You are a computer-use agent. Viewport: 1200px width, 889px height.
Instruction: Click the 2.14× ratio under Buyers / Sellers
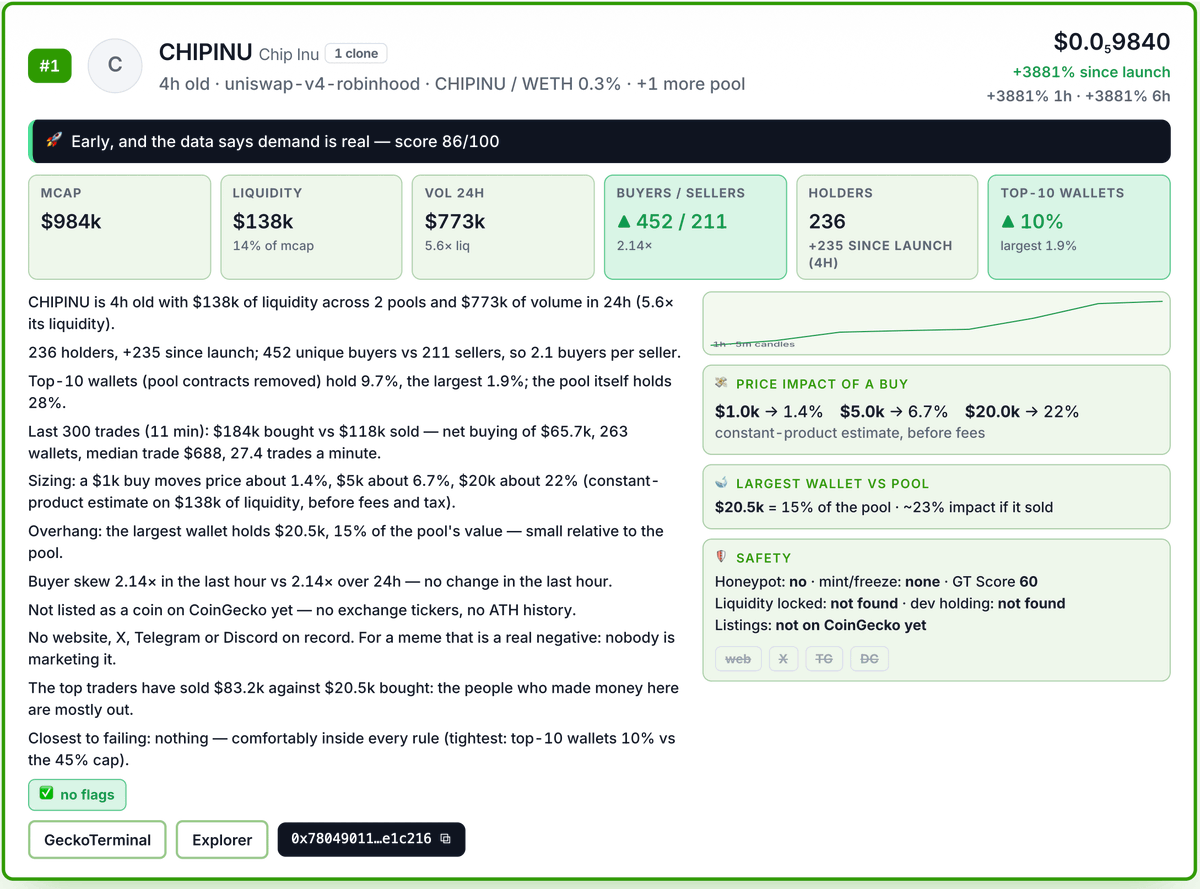634,245
